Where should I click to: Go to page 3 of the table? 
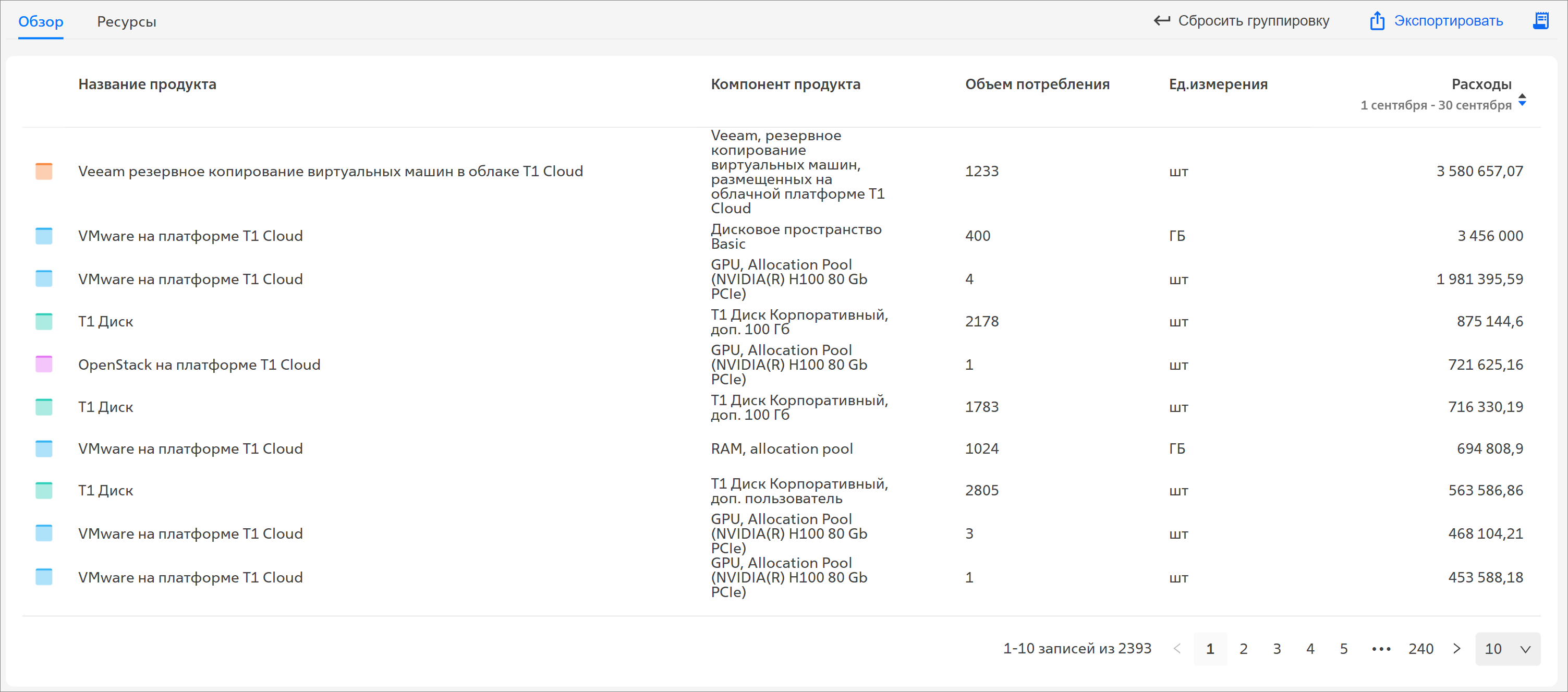click(x=1277, y=649)
